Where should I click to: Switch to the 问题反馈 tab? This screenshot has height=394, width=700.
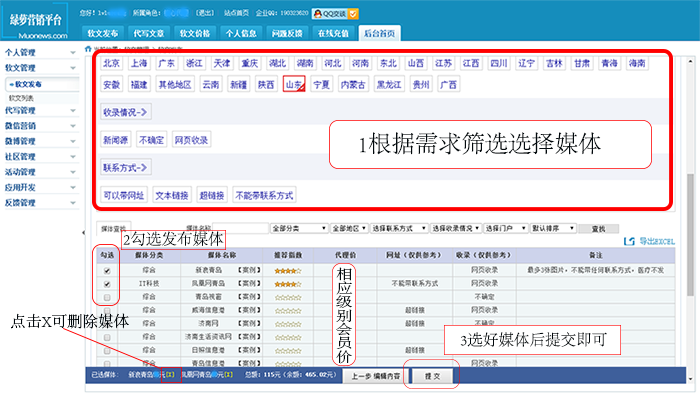[x=287, y=33]
